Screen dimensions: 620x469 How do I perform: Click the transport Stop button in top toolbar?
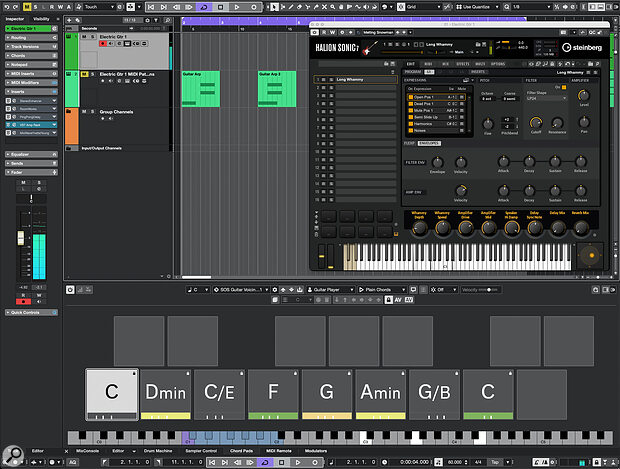point(221,7)
